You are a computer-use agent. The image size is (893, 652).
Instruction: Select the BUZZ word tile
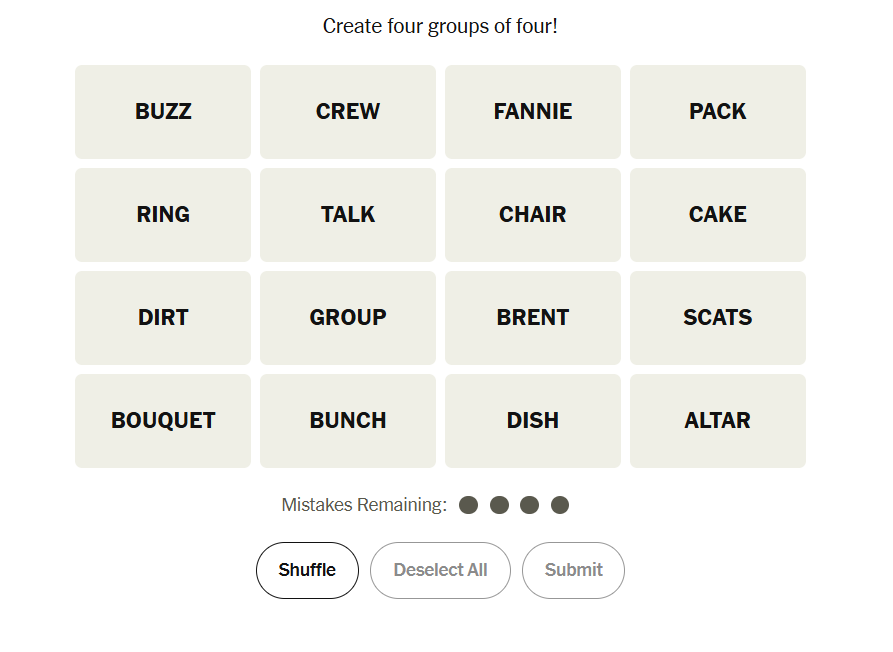(x=163, y=112)
